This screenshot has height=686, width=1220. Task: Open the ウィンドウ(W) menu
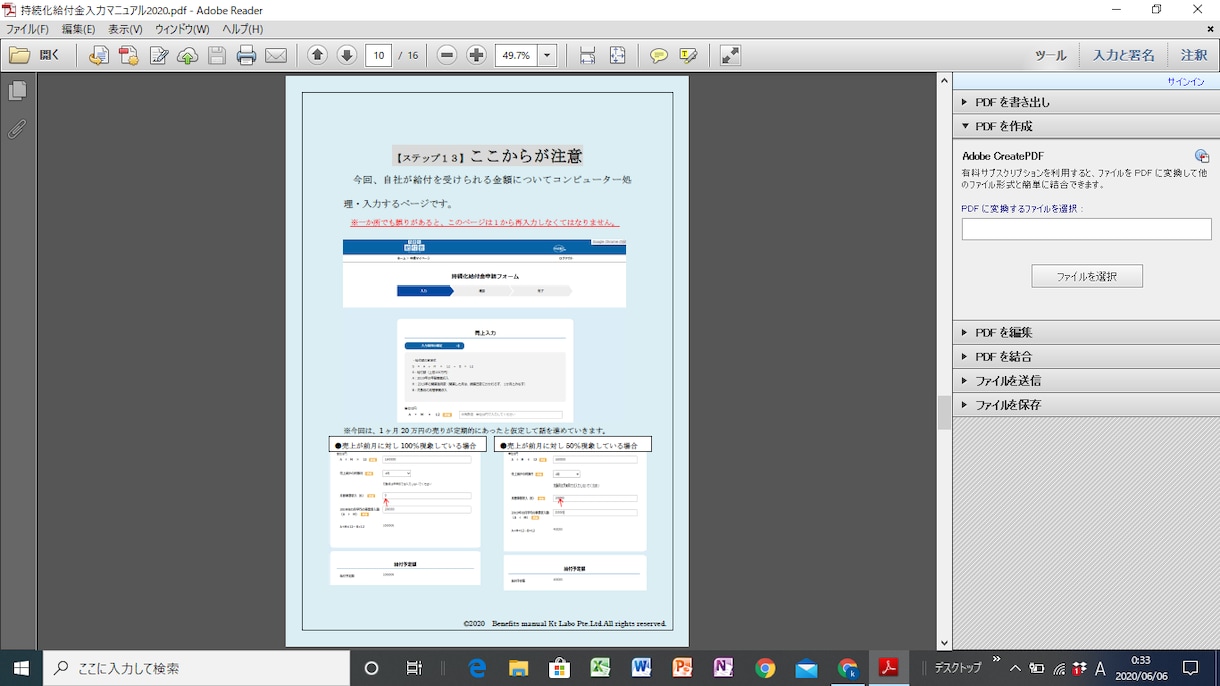click(182, 30)
